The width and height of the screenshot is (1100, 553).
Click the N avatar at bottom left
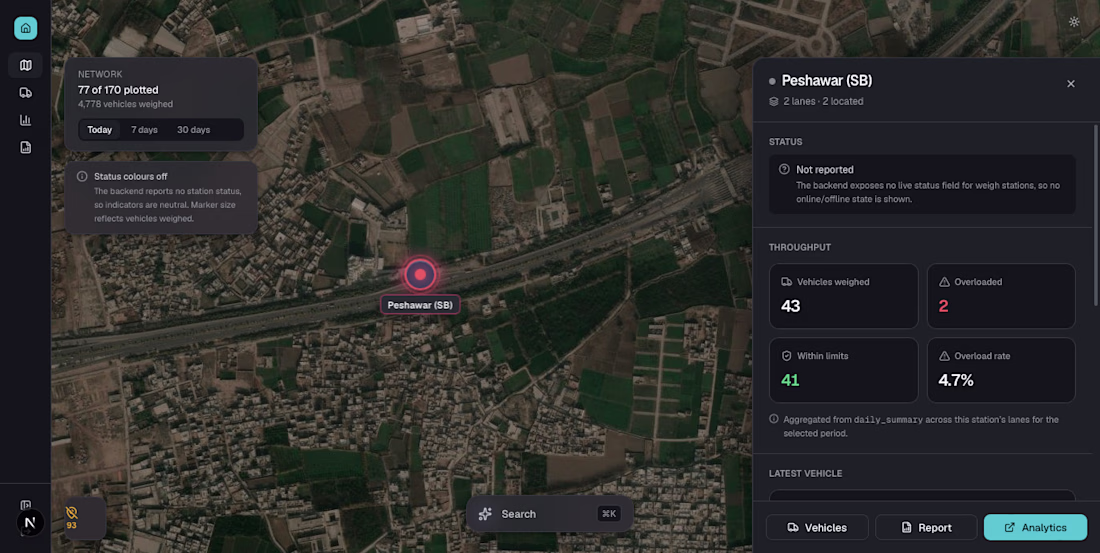pyautogui.click(x=29, y=523)
